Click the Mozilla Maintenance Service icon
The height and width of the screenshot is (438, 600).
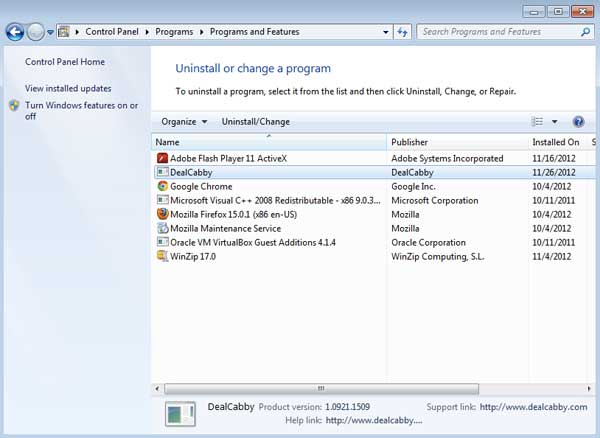pos(162,228)
